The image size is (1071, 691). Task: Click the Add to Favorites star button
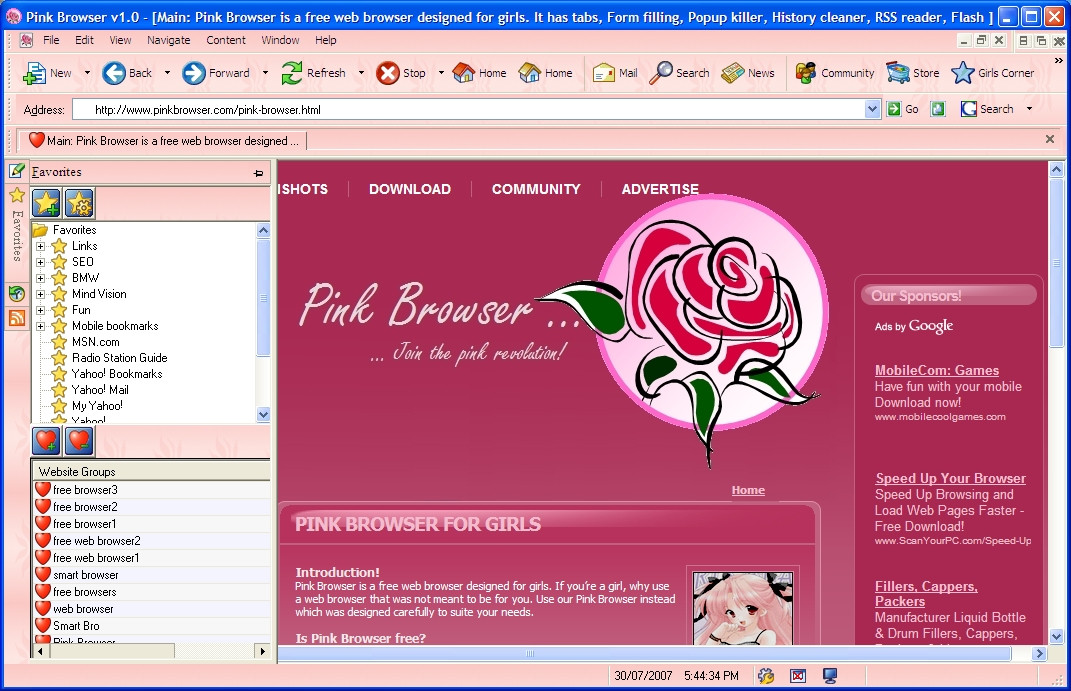click(46, 203)
